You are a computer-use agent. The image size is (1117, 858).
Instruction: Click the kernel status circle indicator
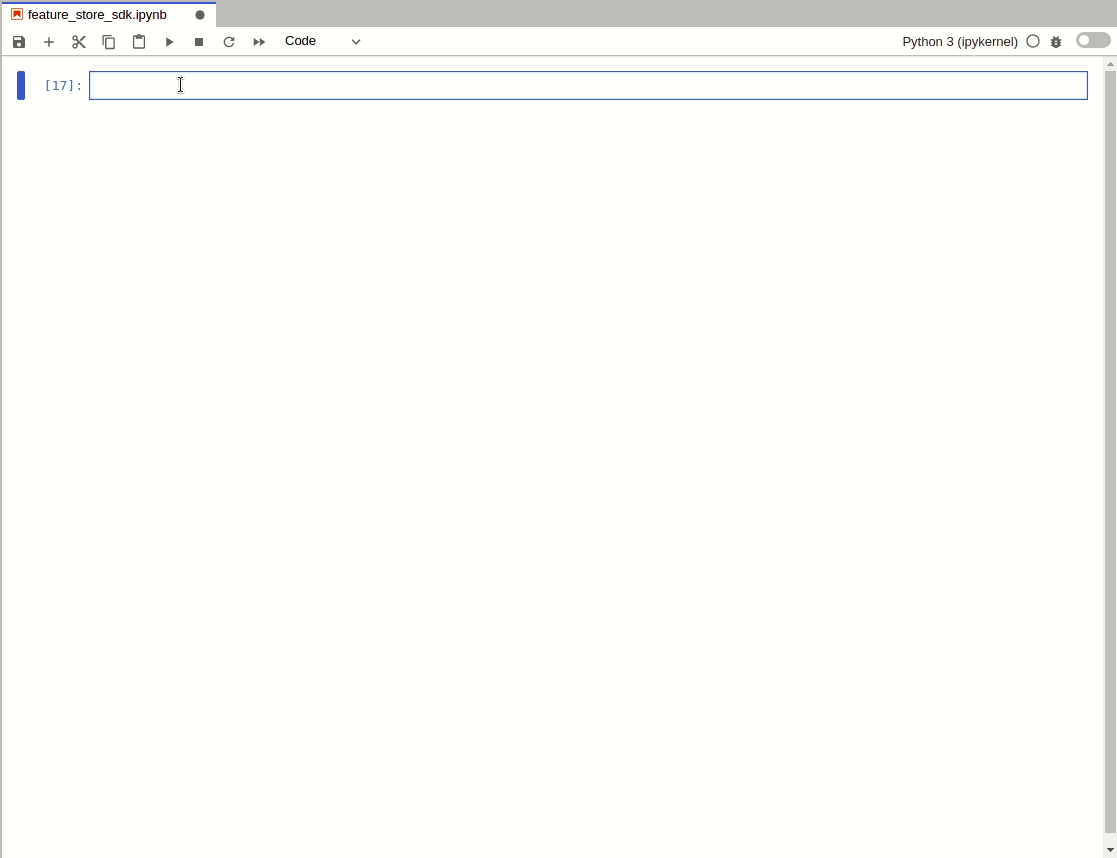1032,41
